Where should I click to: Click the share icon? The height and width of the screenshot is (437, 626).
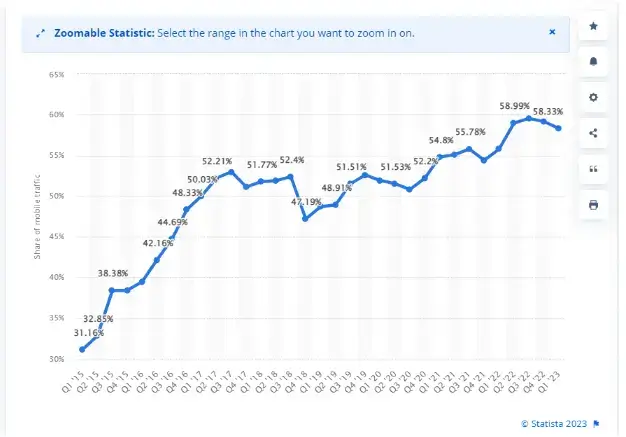[593, 133]
